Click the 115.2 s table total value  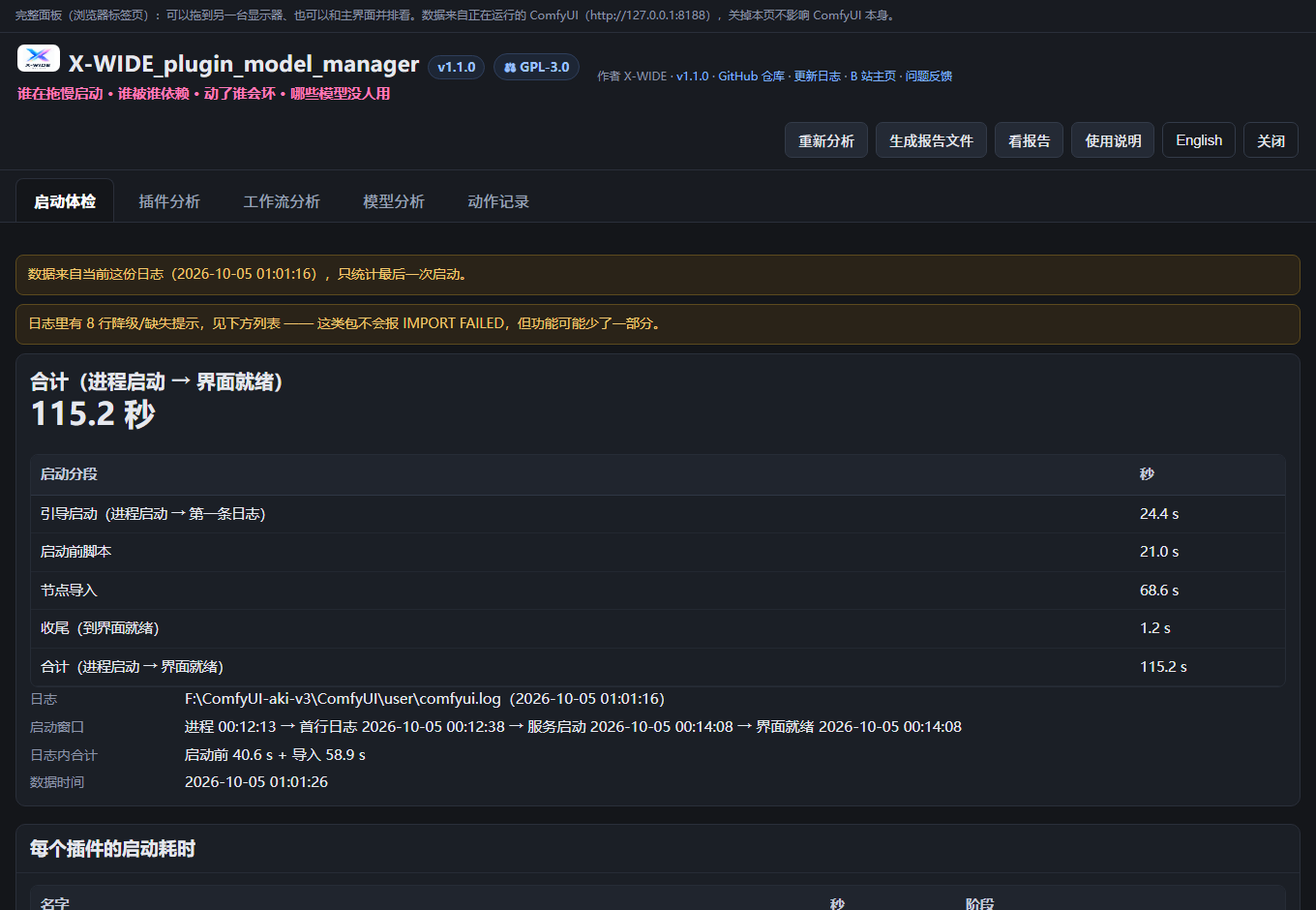pos(1163,667)
